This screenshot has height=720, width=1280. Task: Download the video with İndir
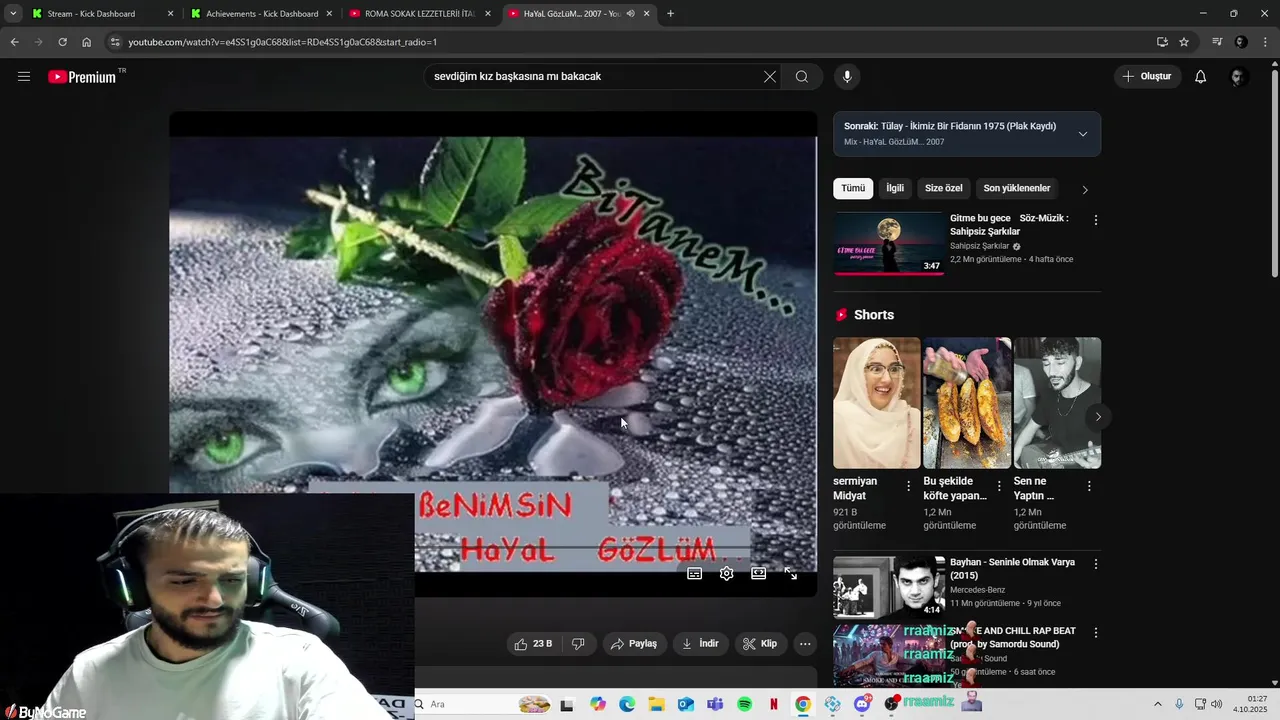[x=700, y=644]
